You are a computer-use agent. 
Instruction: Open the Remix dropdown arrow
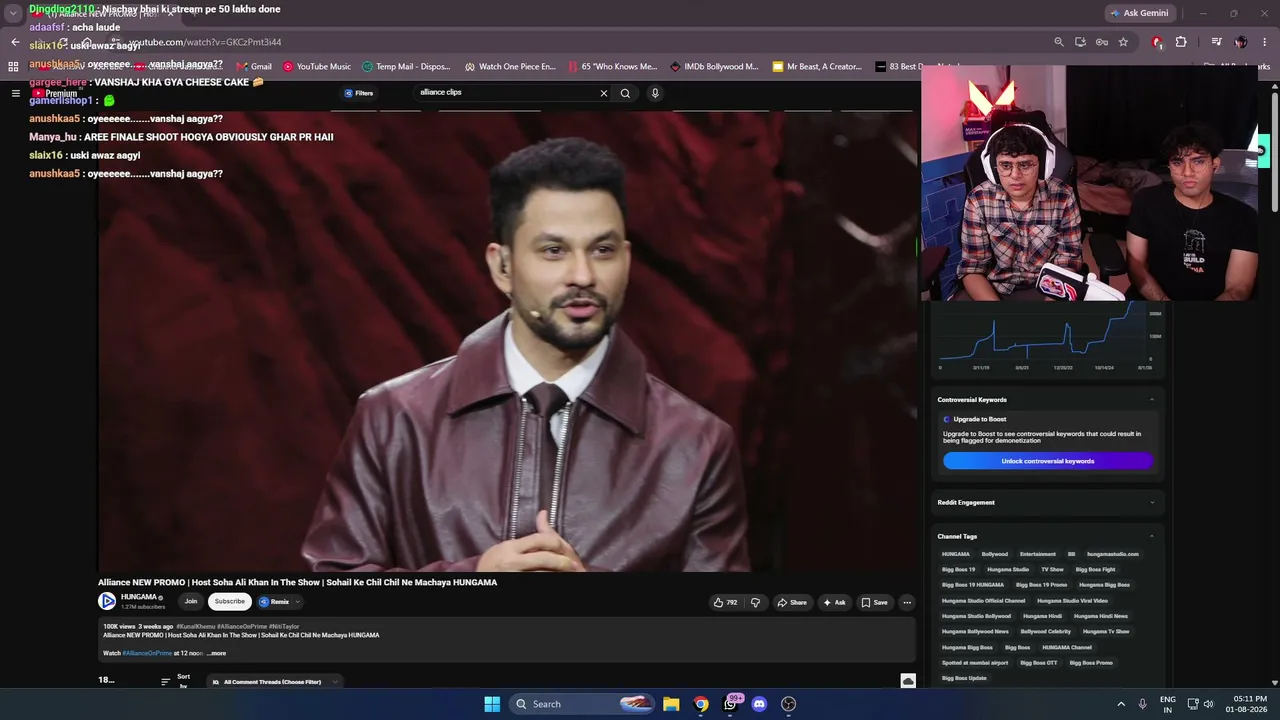[297, 601]
